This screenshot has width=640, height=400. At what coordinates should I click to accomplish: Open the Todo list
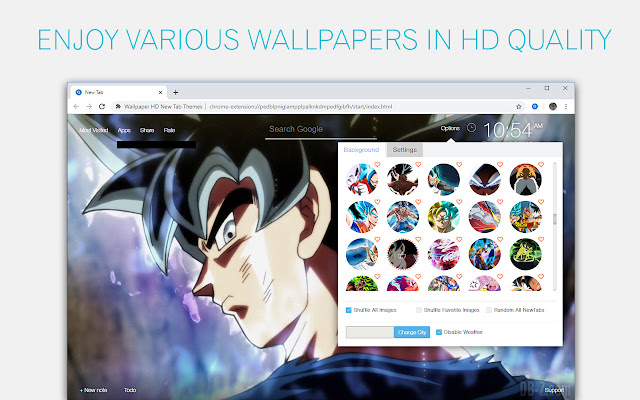click(x=130, y=390)
